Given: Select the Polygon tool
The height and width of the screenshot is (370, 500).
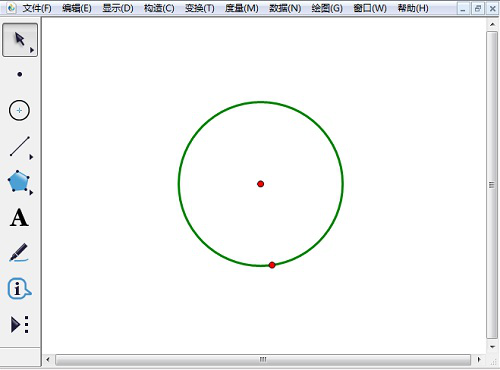Looking at the screenshot, I should (x=19, y=182).
